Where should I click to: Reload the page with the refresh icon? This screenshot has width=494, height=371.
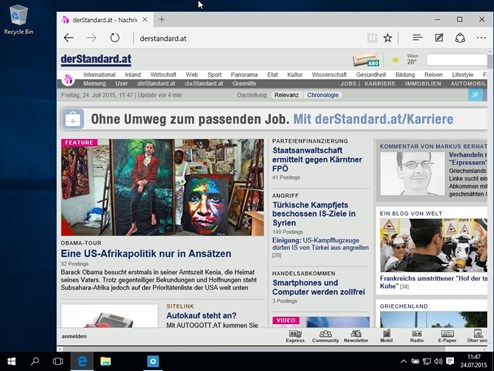click(115, 38)
